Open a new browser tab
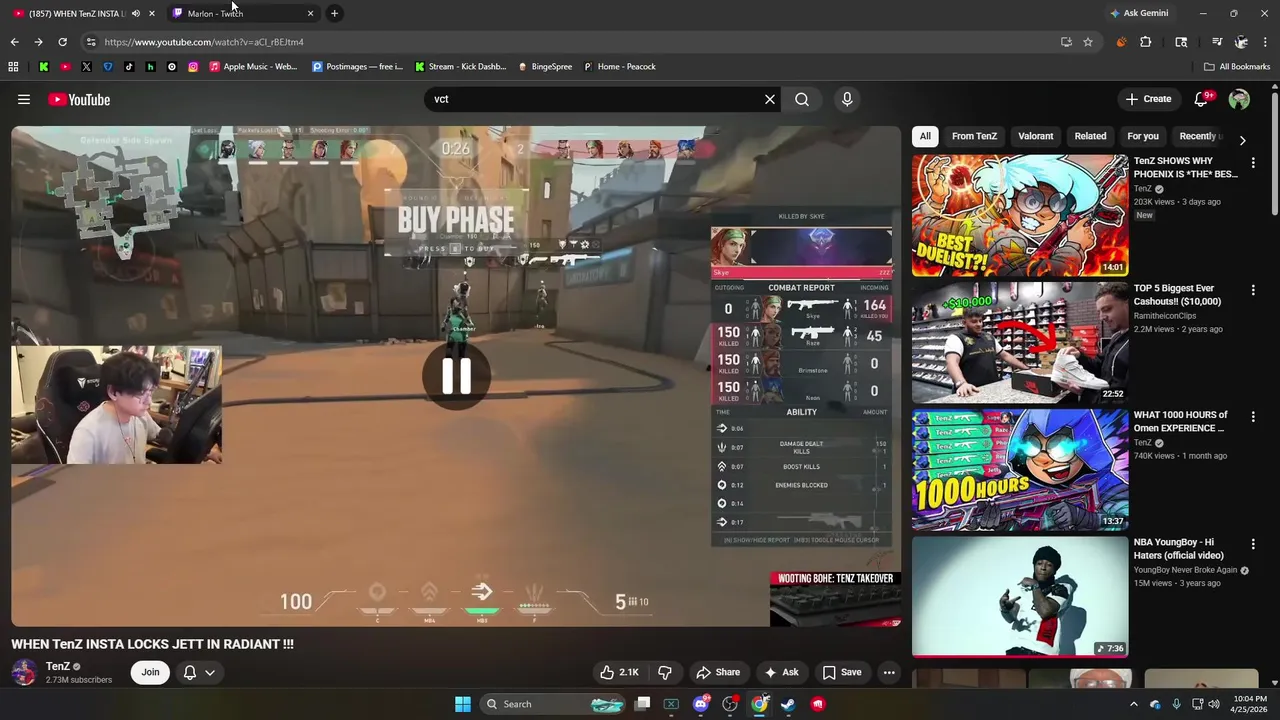The image size is (1280, 720). [x=335, y=13]
